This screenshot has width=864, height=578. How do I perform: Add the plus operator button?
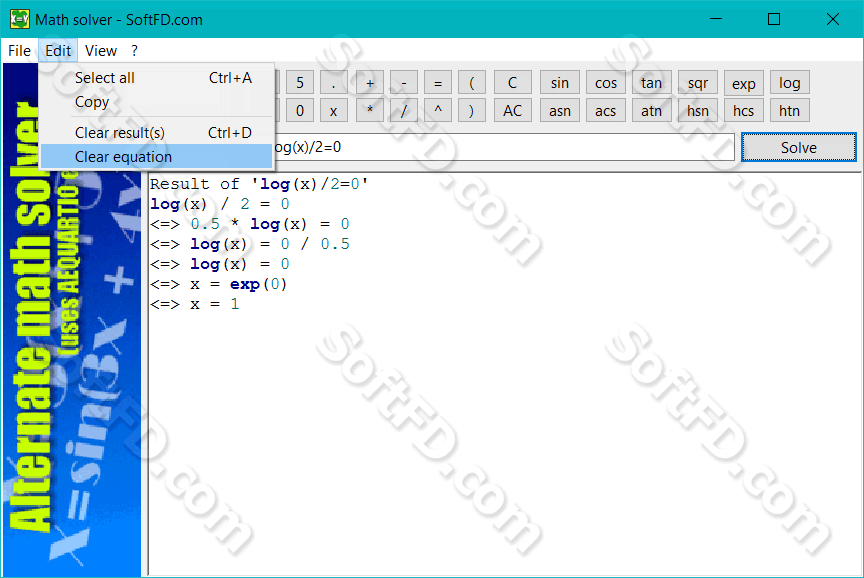[370, 83]
